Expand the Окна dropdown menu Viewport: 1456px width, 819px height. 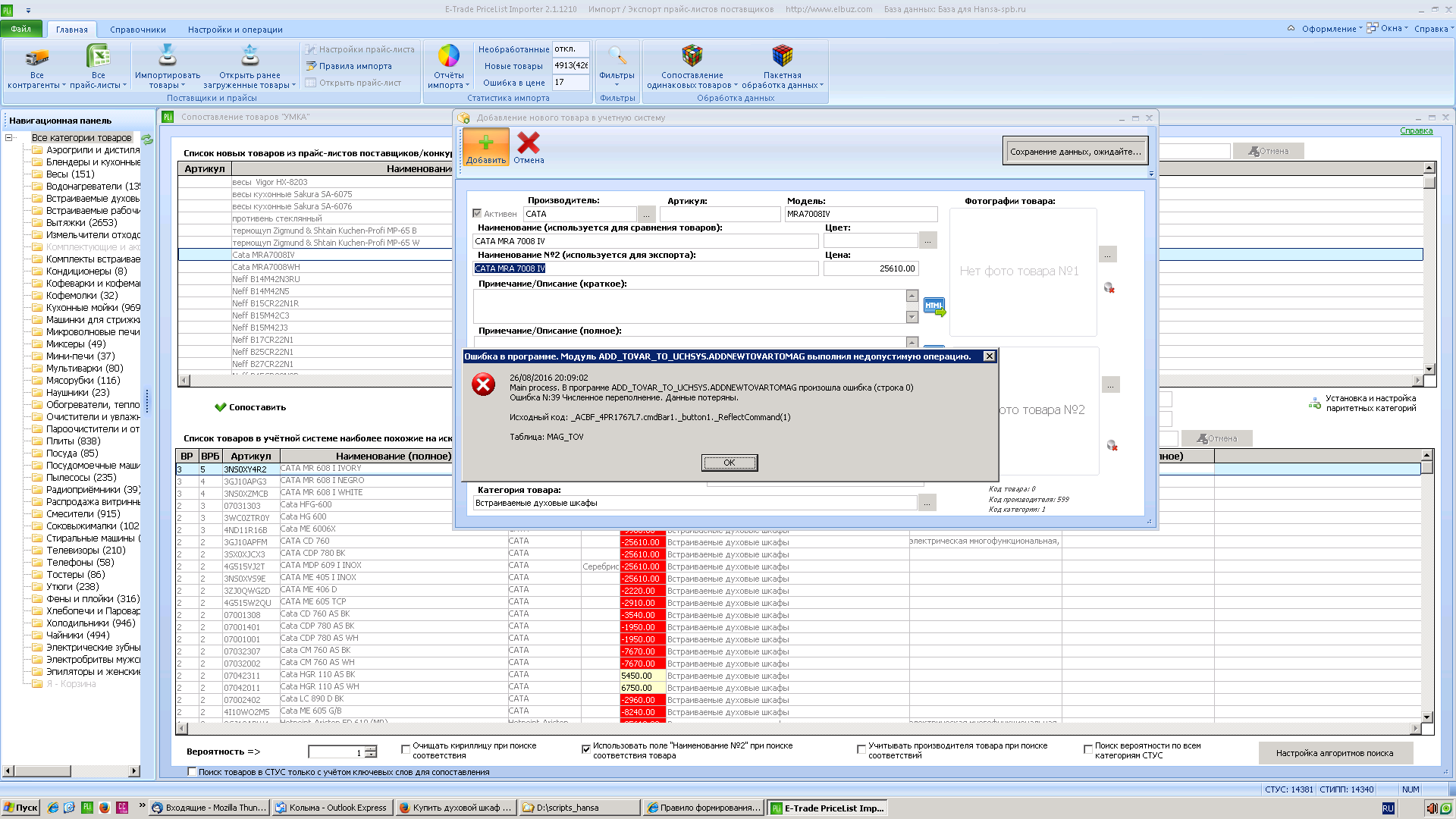pos(1388,29)
